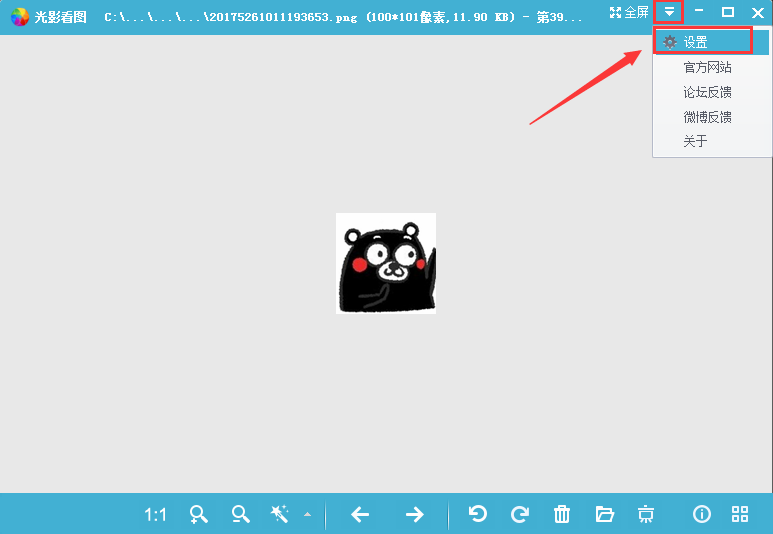Show image info with the info icon

coord(702,515)
